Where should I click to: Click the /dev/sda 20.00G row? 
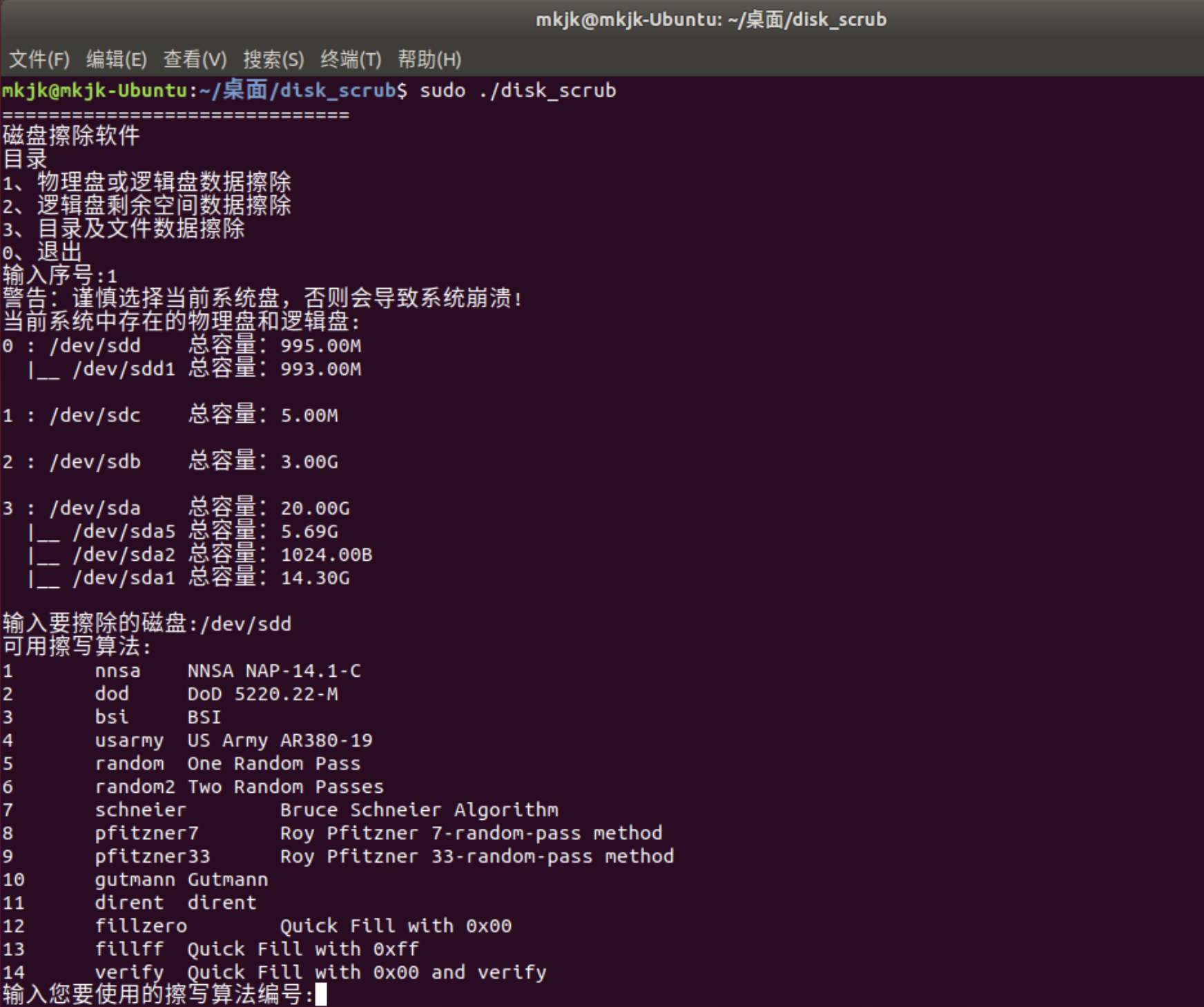[176, 508]
